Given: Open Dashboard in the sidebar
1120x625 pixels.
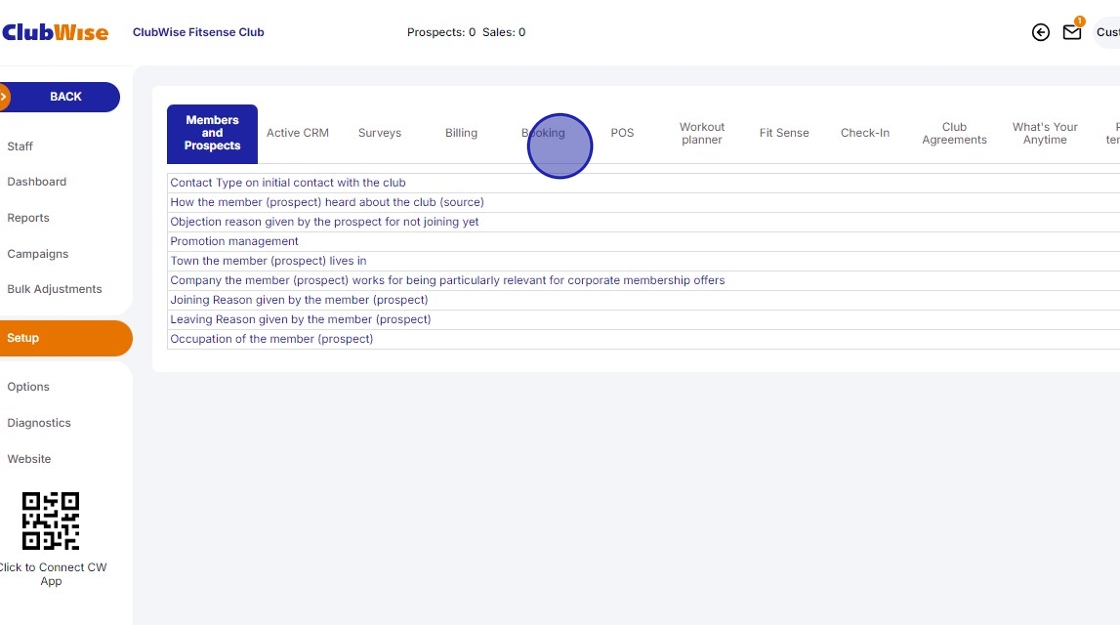Looking at the screenshot, I should [x=36, y=182].
